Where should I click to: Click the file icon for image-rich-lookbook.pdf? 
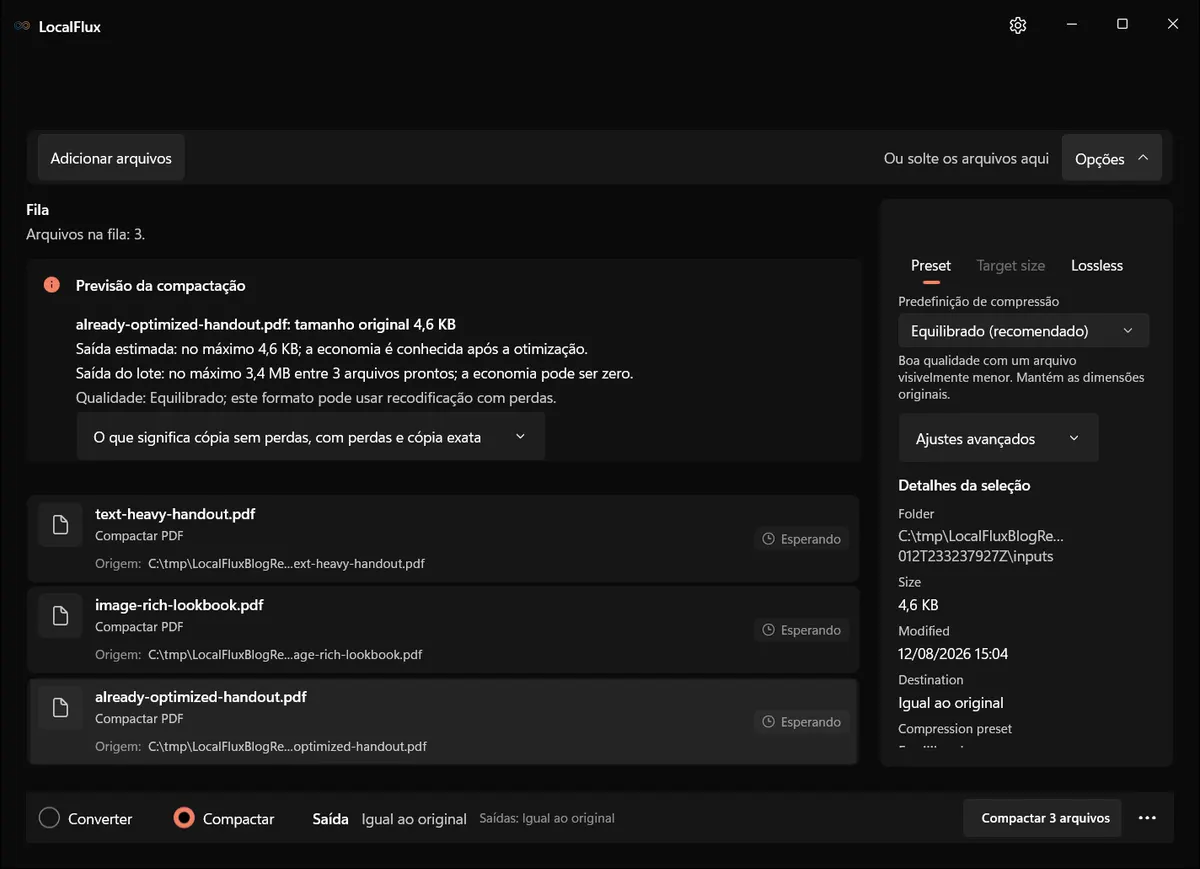click(x=60, y=616)
